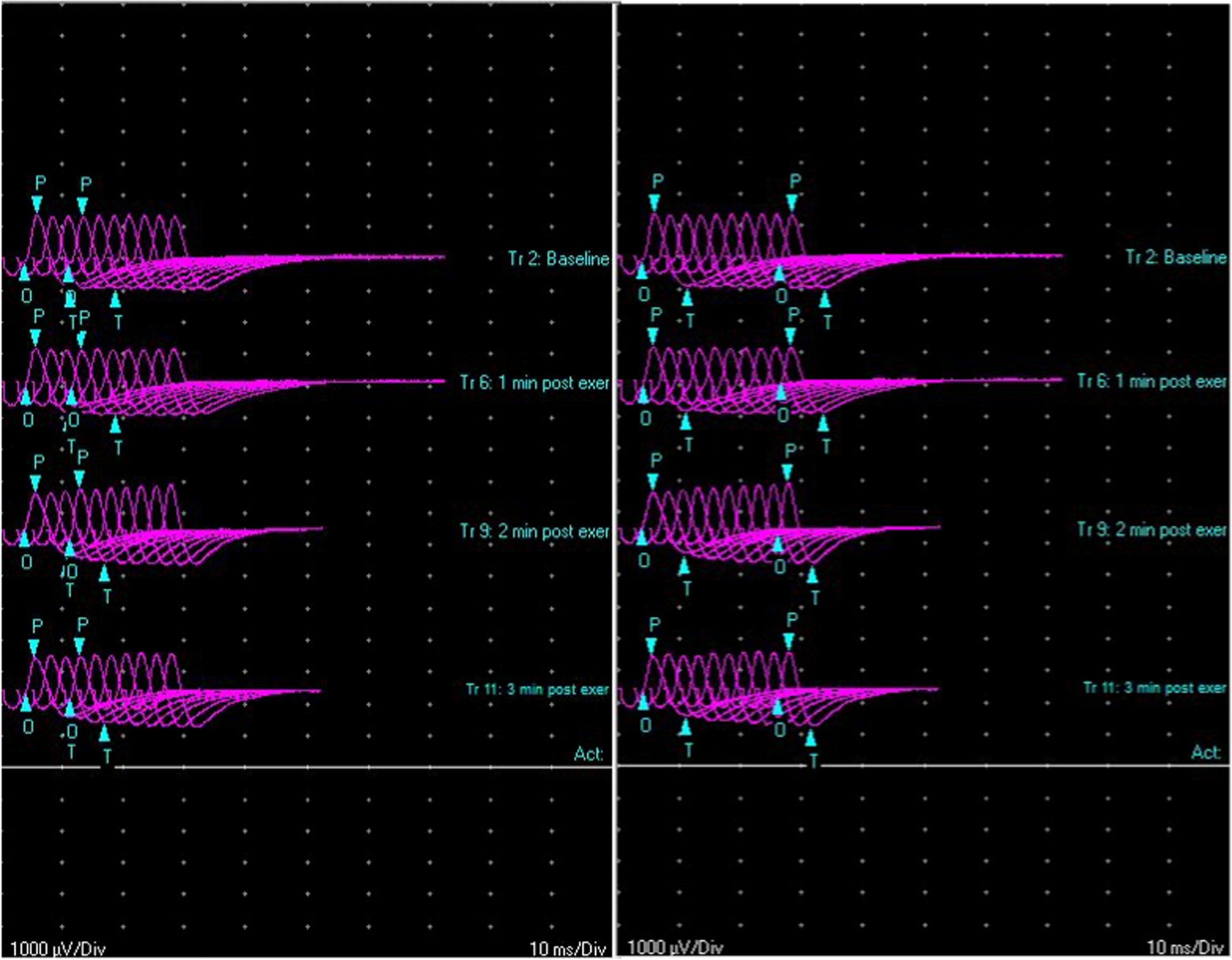Select 'Tr 6: 1 min post exer' label, left panel

click(534, 383)
